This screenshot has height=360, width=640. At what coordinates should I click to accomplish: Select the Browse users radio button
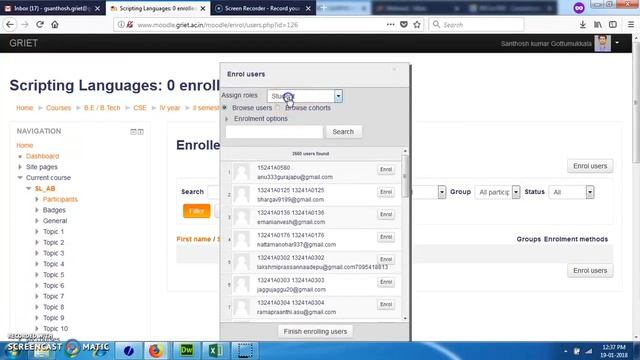coord(224,108)
